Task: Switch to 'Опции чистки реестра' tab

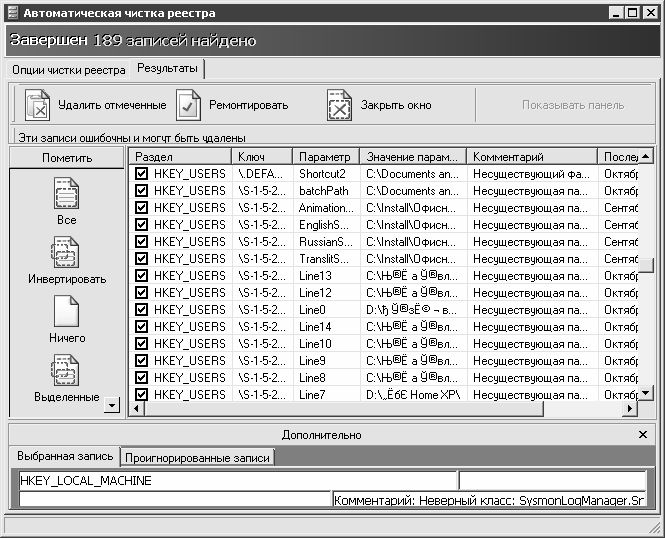Action: 69,70
